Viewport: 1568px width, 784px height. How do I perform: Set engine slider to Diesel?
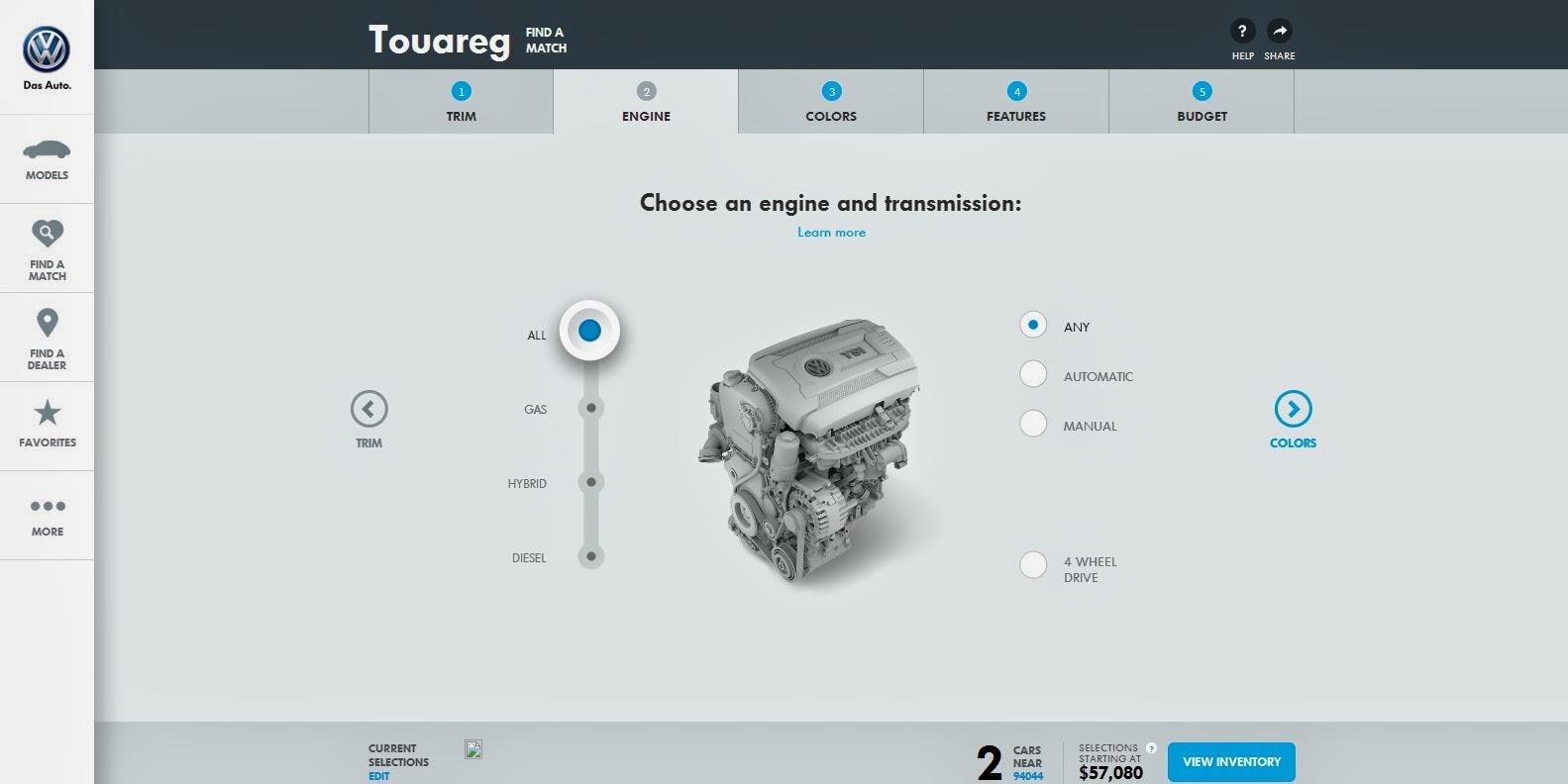coord(590,556)
